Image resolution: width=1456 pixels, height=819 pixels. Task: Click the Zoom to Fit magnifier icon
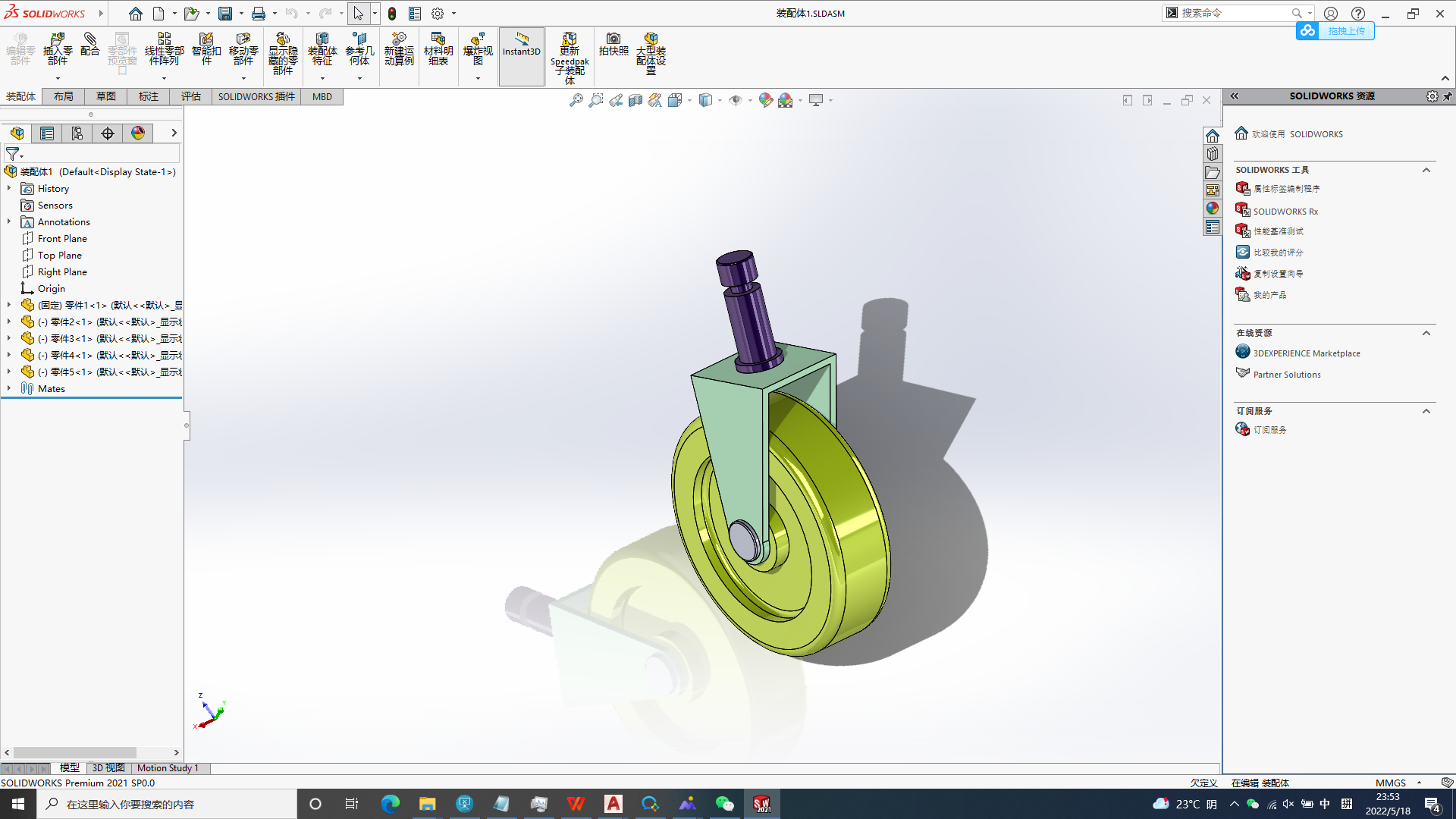point(576,100)
